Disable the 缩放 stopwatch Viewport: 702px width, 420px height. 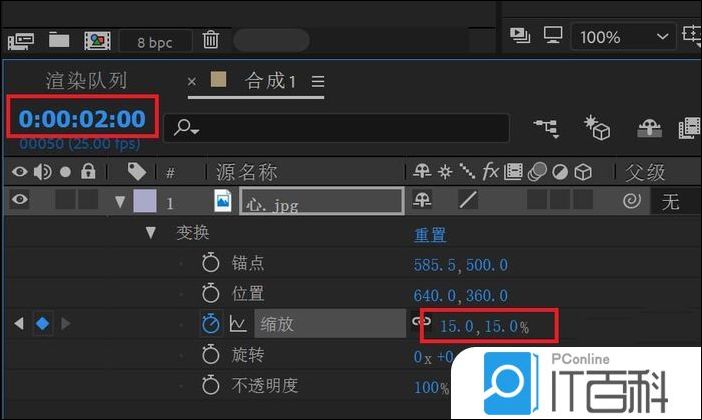click(210, 323)
